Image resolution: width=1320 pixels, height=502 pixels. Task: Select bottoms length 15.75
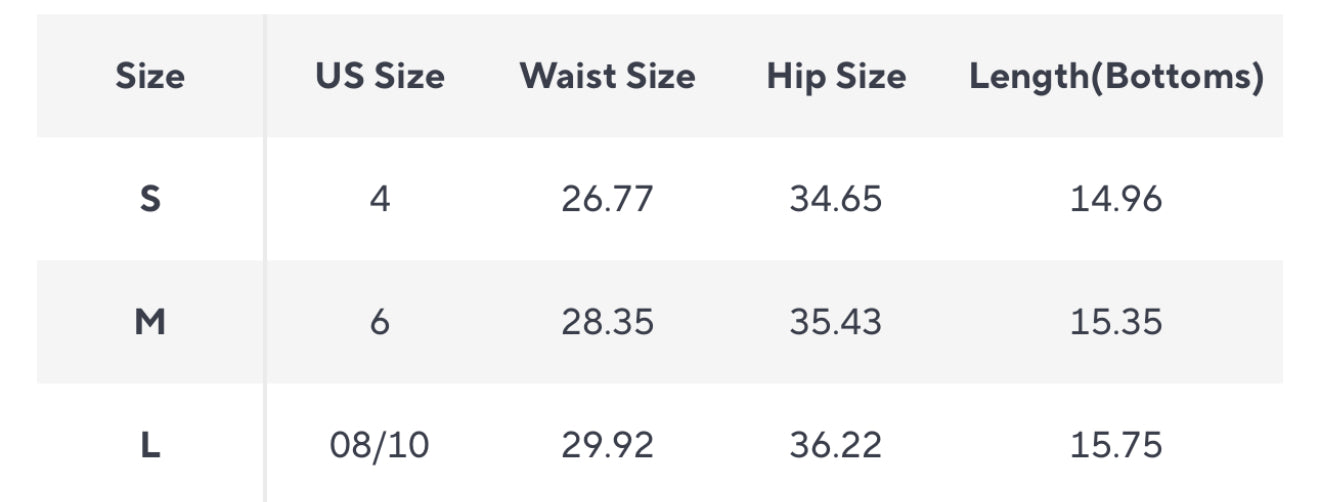coord(1116,445)
